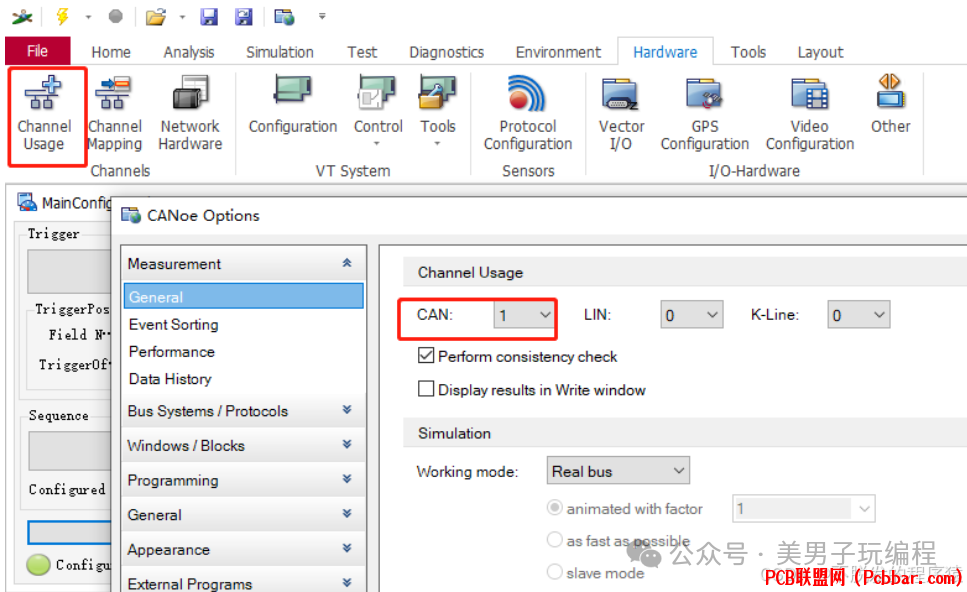Open the animation factor dropdown
The image size is (967, 592).
pyautogui.click(x=804, y=509)
